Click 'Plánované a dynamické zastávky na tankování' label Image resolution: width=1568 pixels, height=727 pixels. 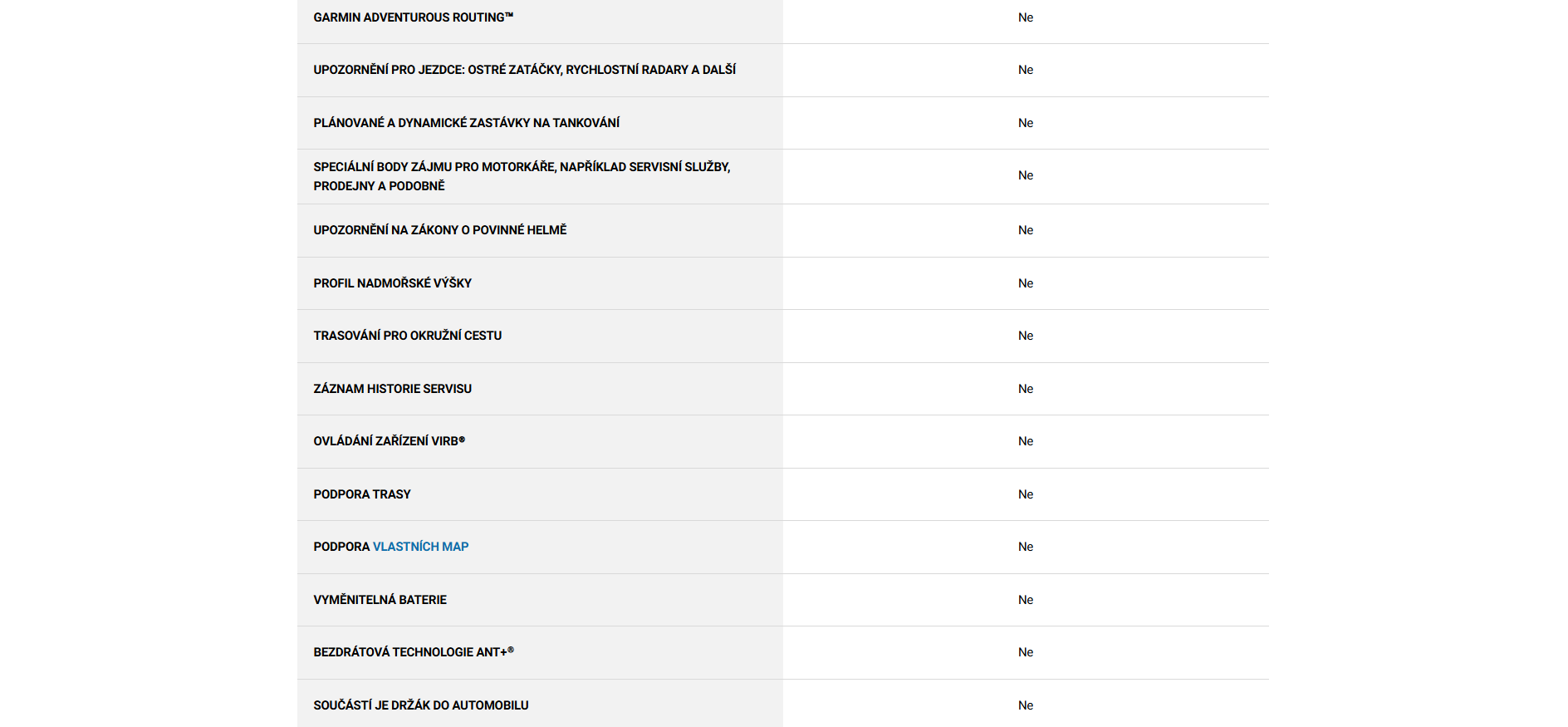click(x=466, y=123)
